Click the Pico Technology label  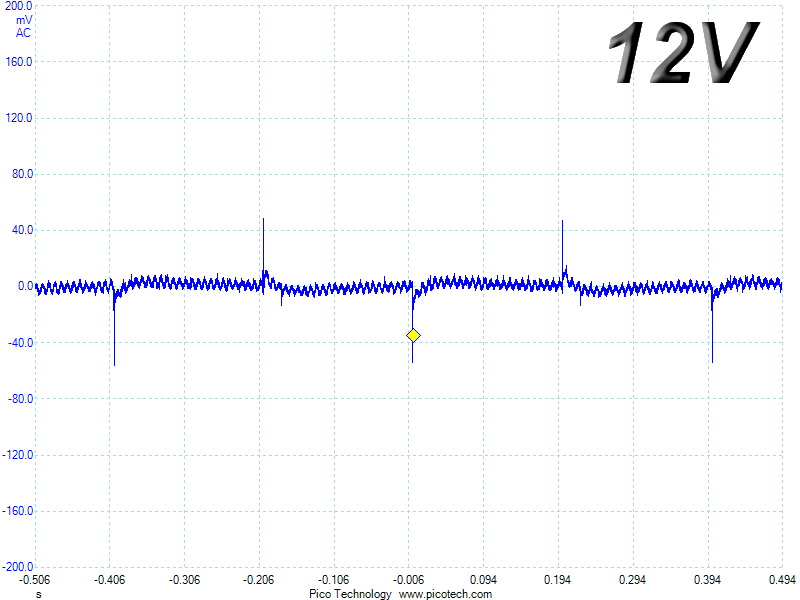click(x=350, y=594)
